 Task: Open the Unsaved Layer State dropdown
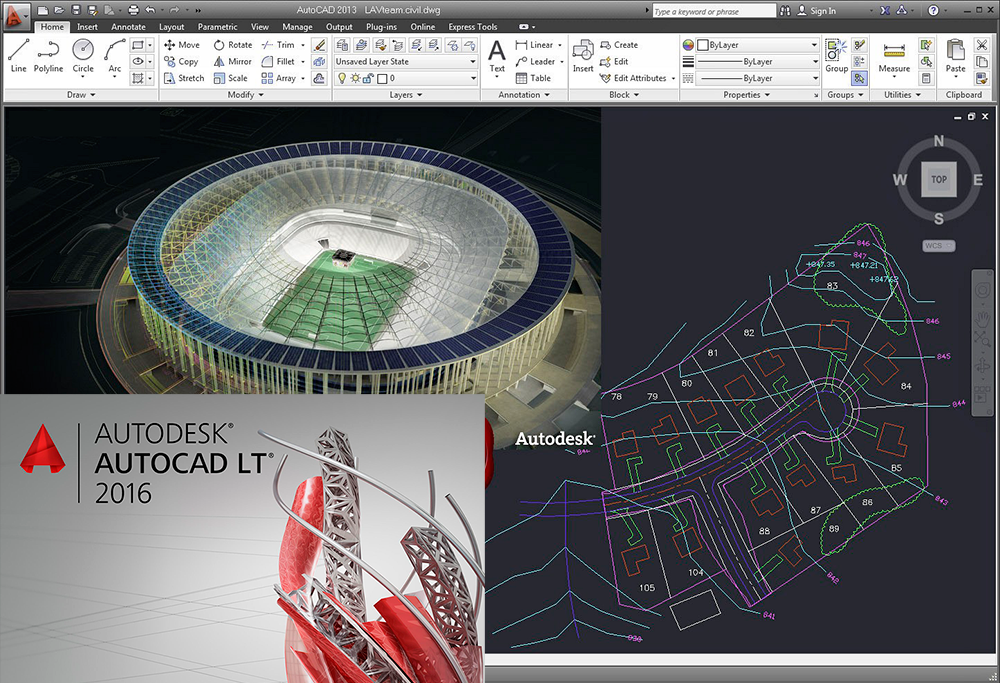(406, 61)
